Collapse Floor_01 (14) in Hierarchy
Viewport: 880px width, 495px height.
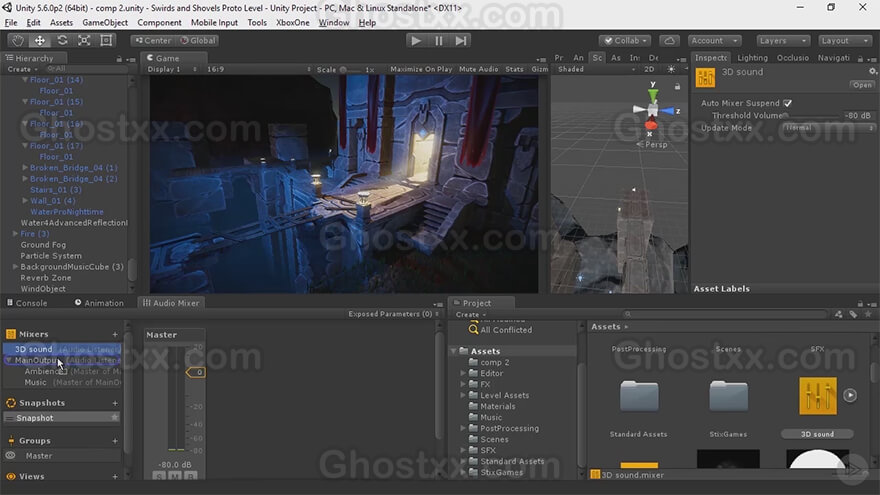(25, 80)
